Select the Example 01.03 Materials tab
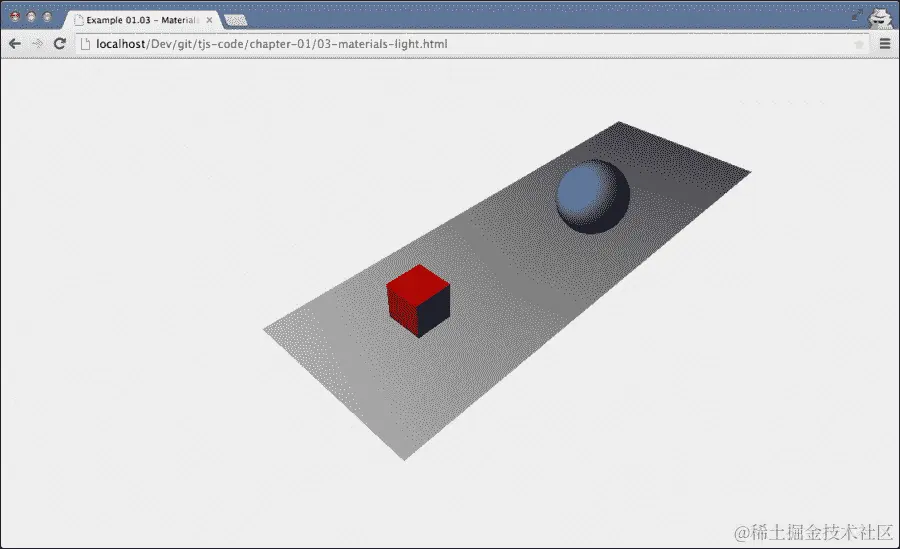Image resolution: width=900 pixels, height=549 pixels. pyautogui.click(x=142, y=20)
